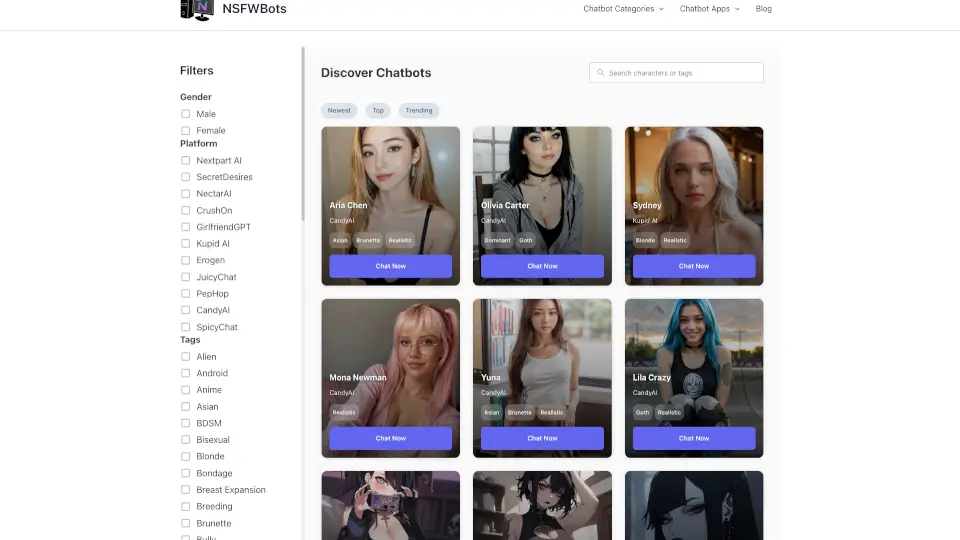Select the CandyAI platform filter checkbox

(x=186, y=310)
